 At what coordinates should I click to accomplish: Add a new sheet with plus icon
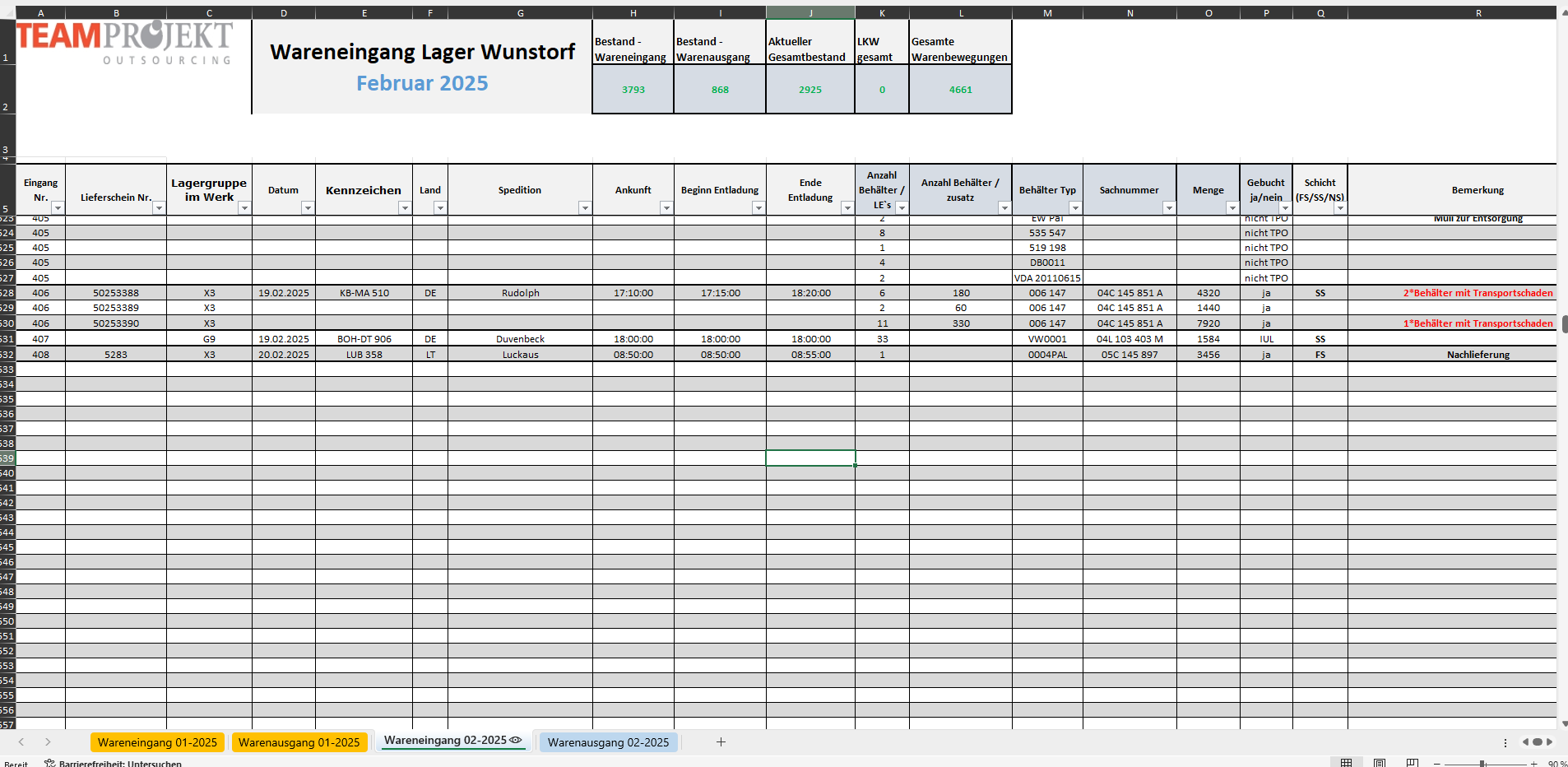pos(721,742)
